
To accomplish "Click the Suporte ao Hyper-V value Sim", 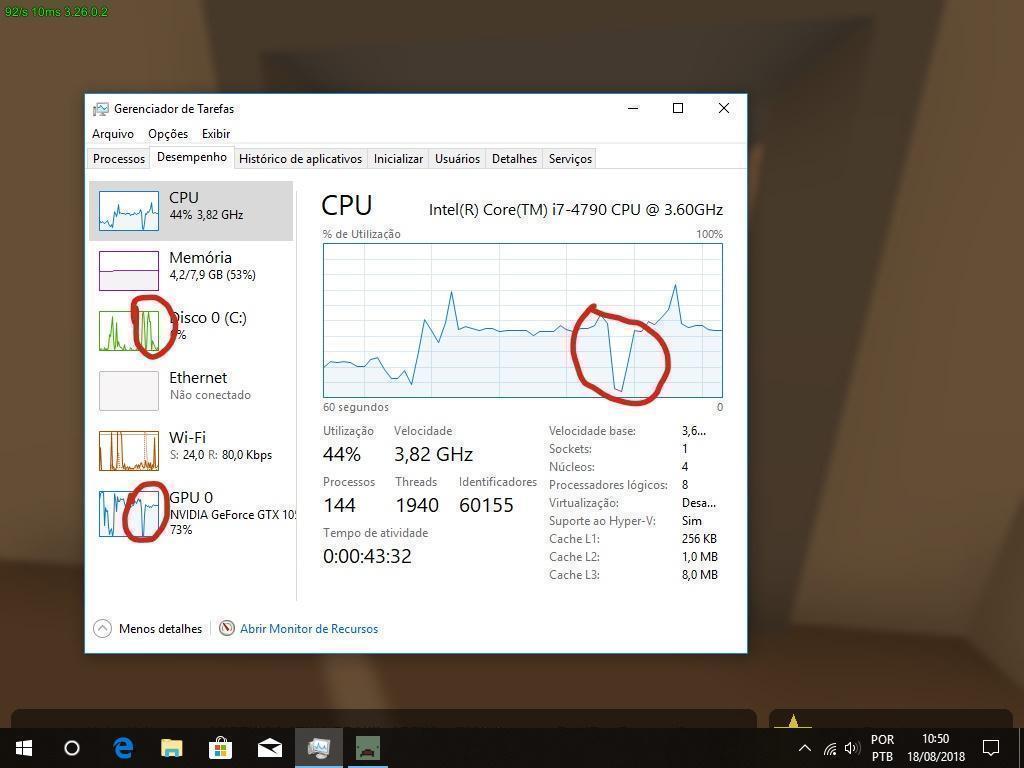I will tap(692, 521).
